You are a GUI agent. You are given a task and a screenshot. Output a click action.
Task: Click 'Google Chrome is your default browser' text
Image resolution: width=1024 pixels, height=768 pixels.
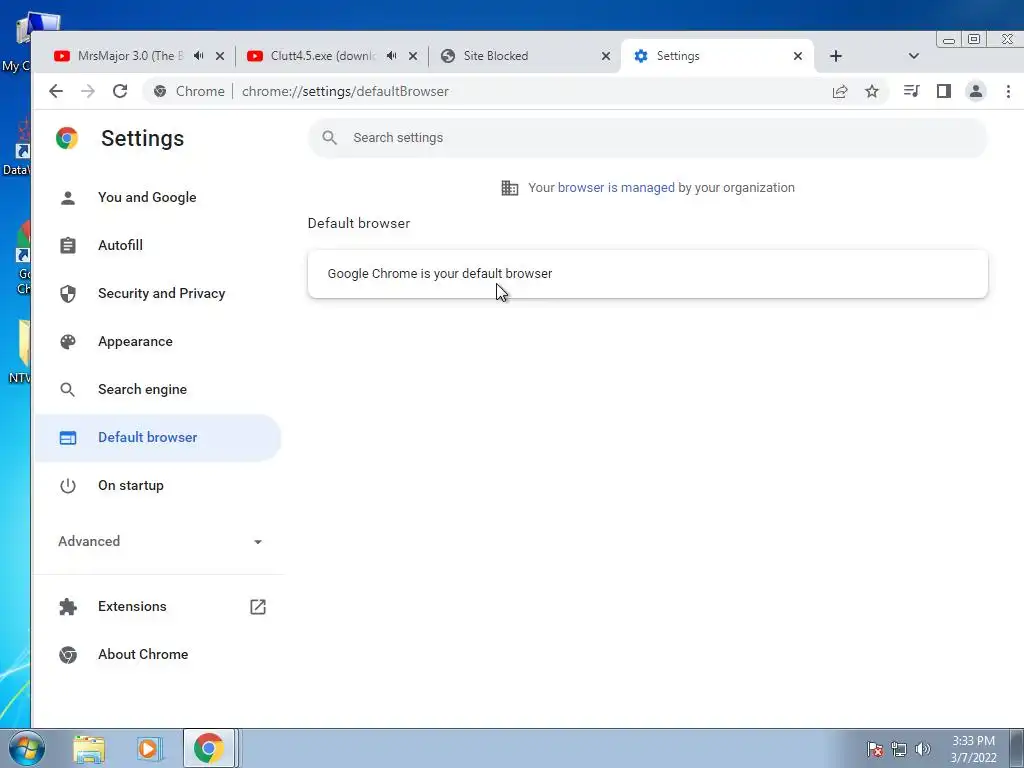440,274
